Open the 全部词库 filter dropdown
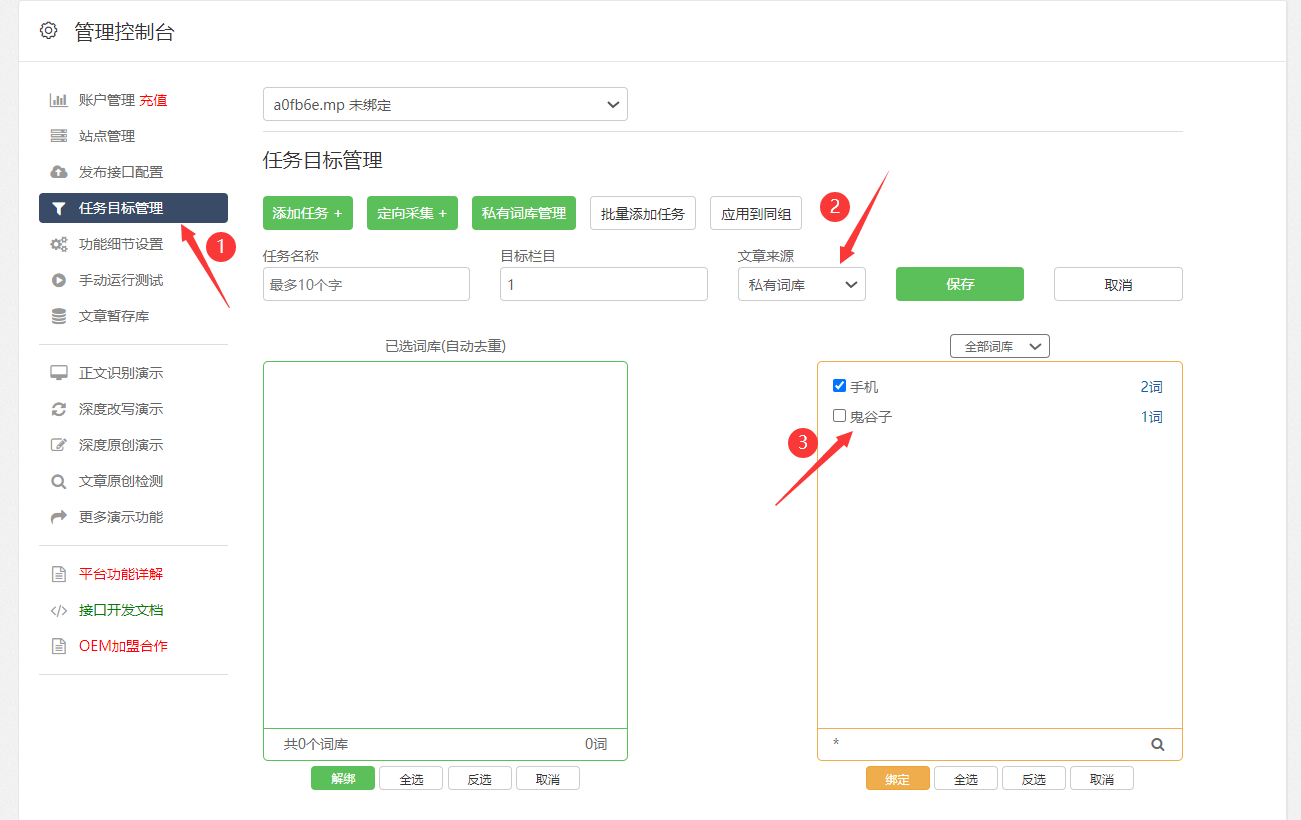The width and height of the screenshot is (1301, 820). pos(999,346)
